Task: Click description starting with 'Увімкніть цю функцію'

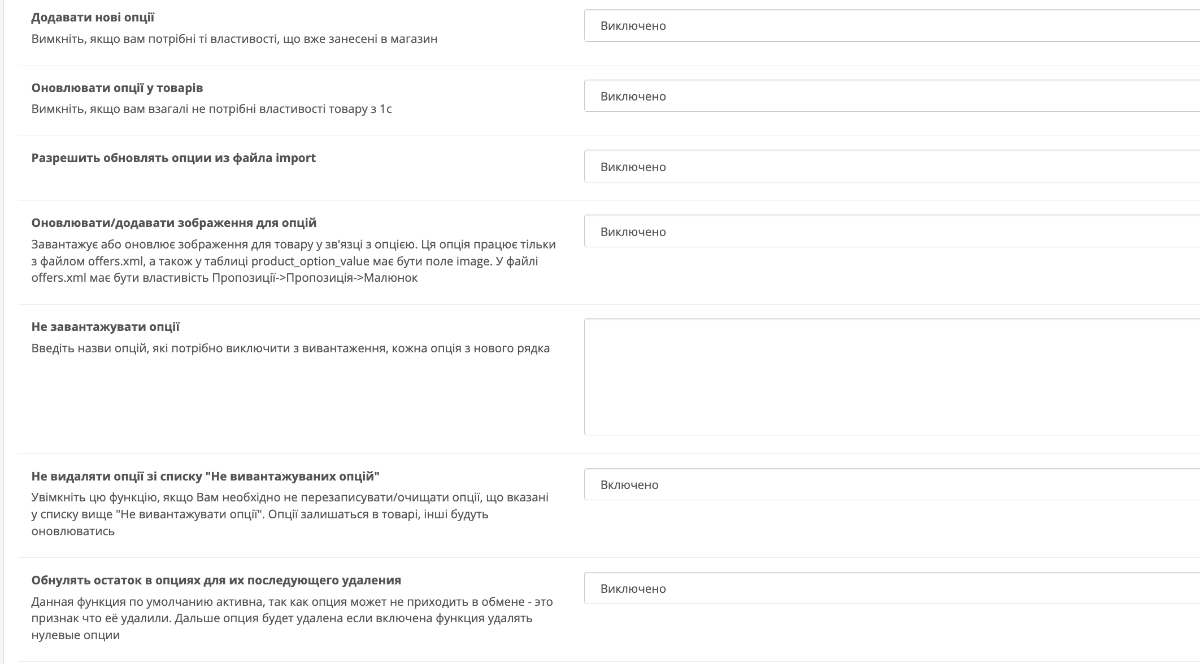Action: pyautogui.click(x=290, y=514)
